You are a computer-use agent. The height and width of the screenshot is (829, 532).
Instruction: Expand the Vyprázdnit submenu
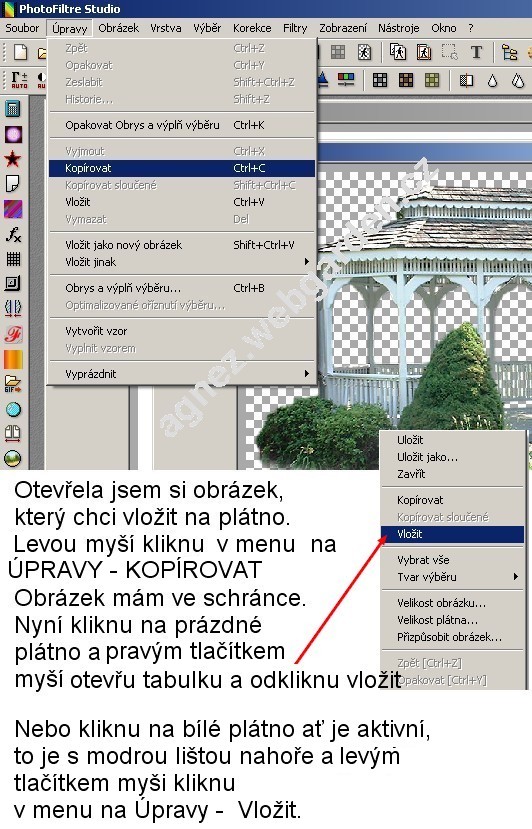coord(182,374)
